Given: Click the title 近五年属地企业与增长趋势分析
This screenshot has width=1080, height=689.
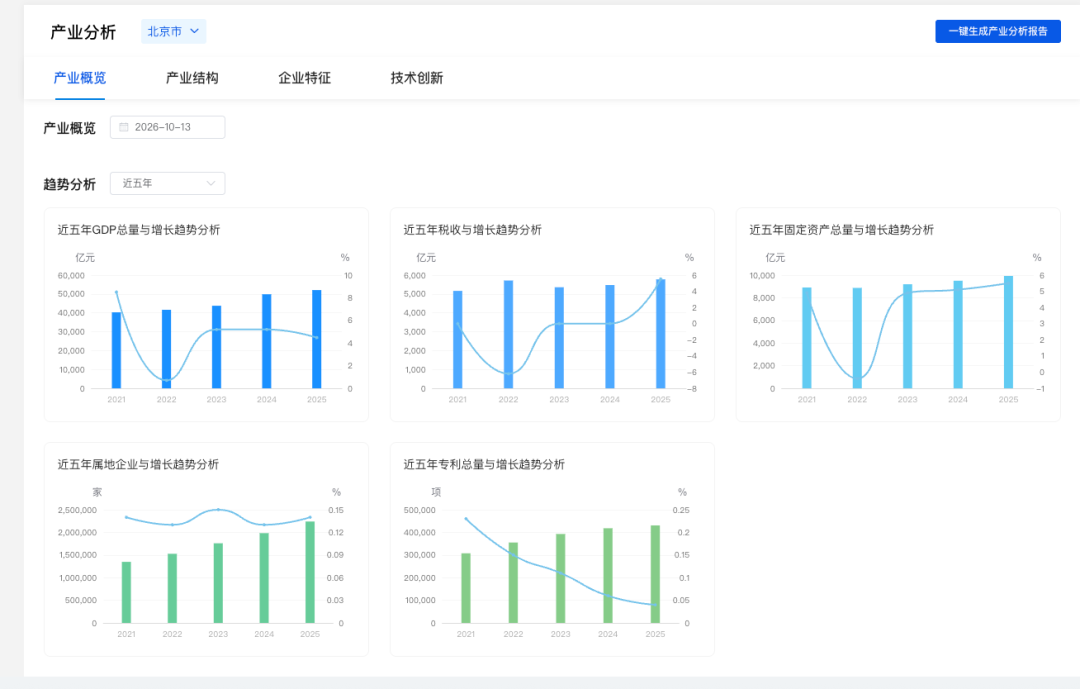Looking at the screenshot, I should tap(138, 464).
